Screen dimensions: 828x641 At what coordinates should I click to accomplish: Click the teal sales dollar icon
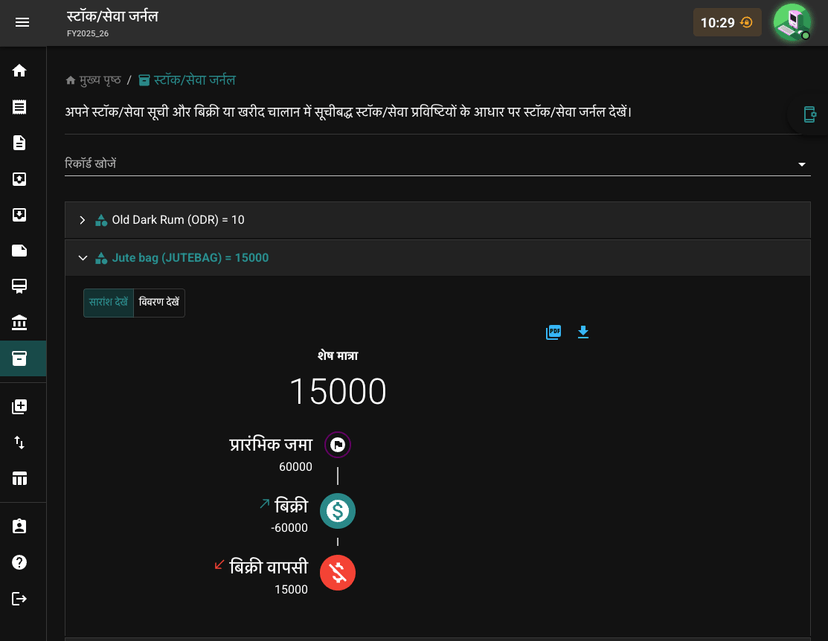click(x=337, y=511)
